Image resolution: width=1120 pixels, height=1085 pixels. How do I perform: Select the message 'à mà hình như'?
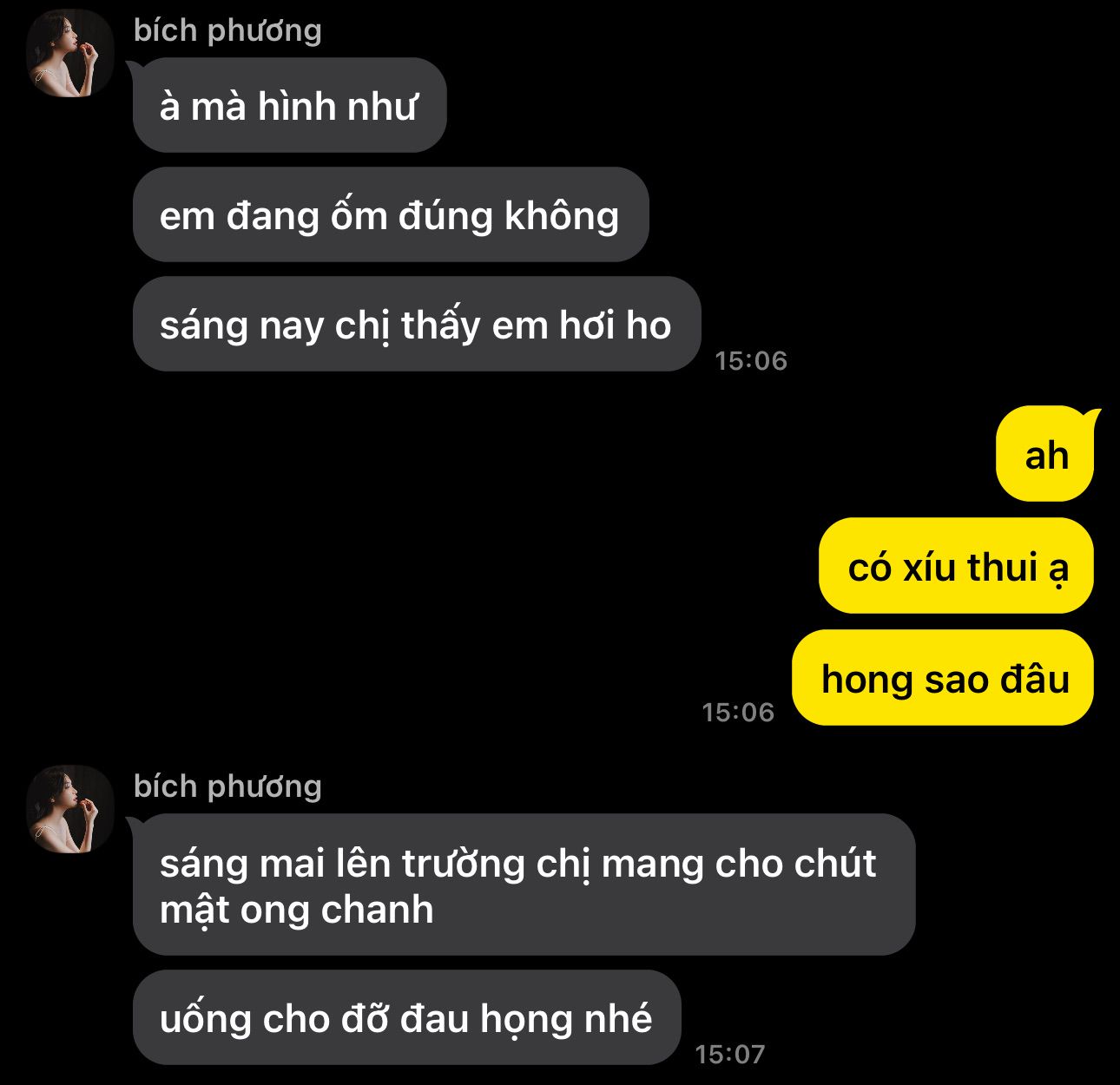[289, 106]
